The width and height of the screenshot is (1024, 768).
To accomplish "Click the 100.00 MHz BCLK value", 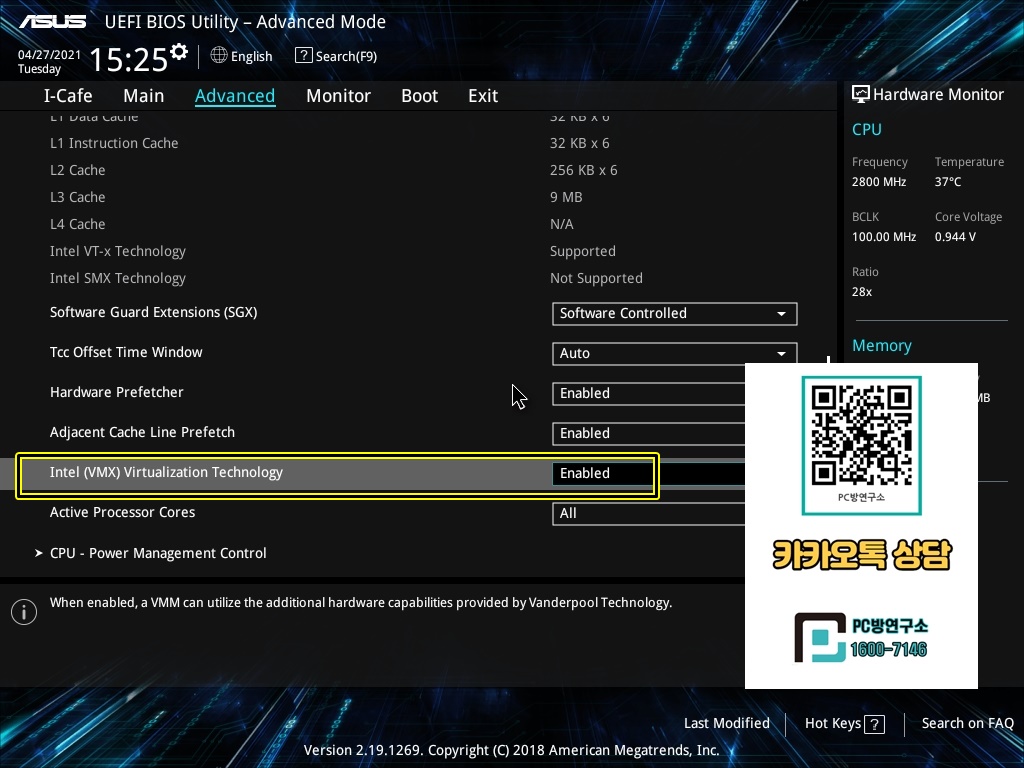I will (884, 237).
